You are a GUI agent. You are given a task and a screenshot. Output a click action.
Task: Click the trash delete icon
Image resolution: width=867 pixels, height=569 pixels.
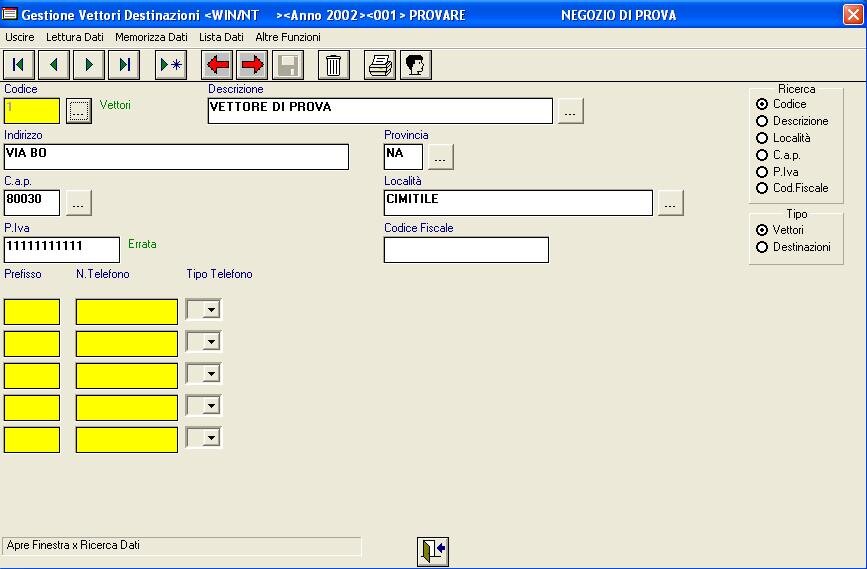point(333,65)
